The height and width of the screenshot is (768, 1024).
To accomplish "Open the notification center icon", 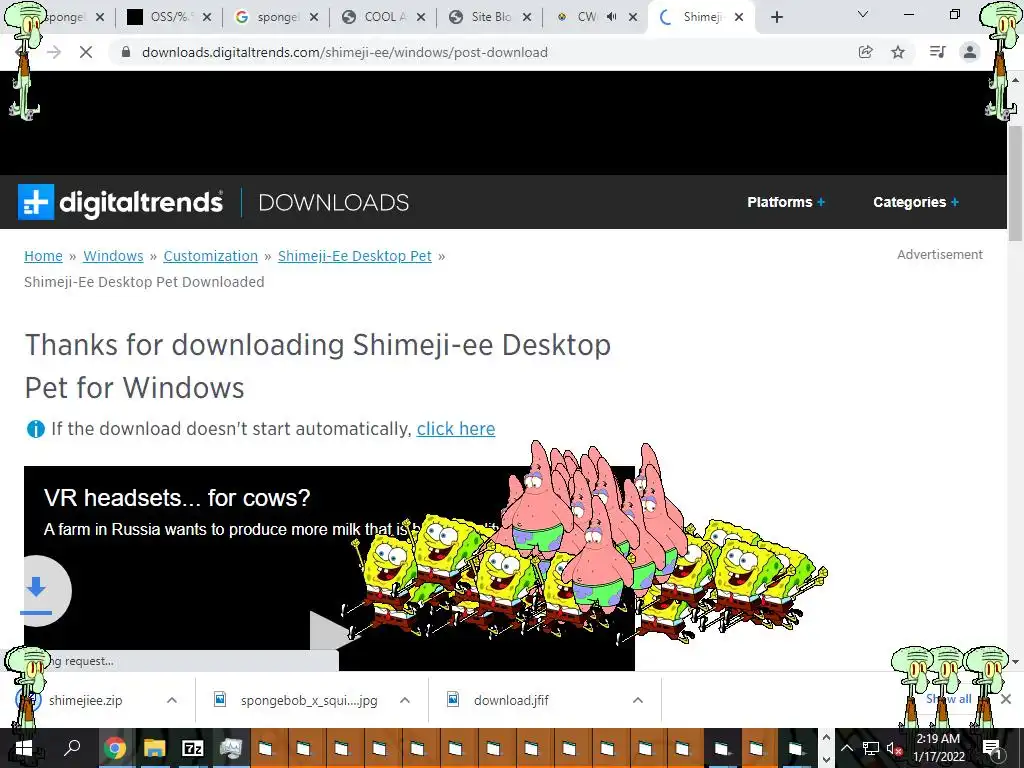I will tap(991, 748).
